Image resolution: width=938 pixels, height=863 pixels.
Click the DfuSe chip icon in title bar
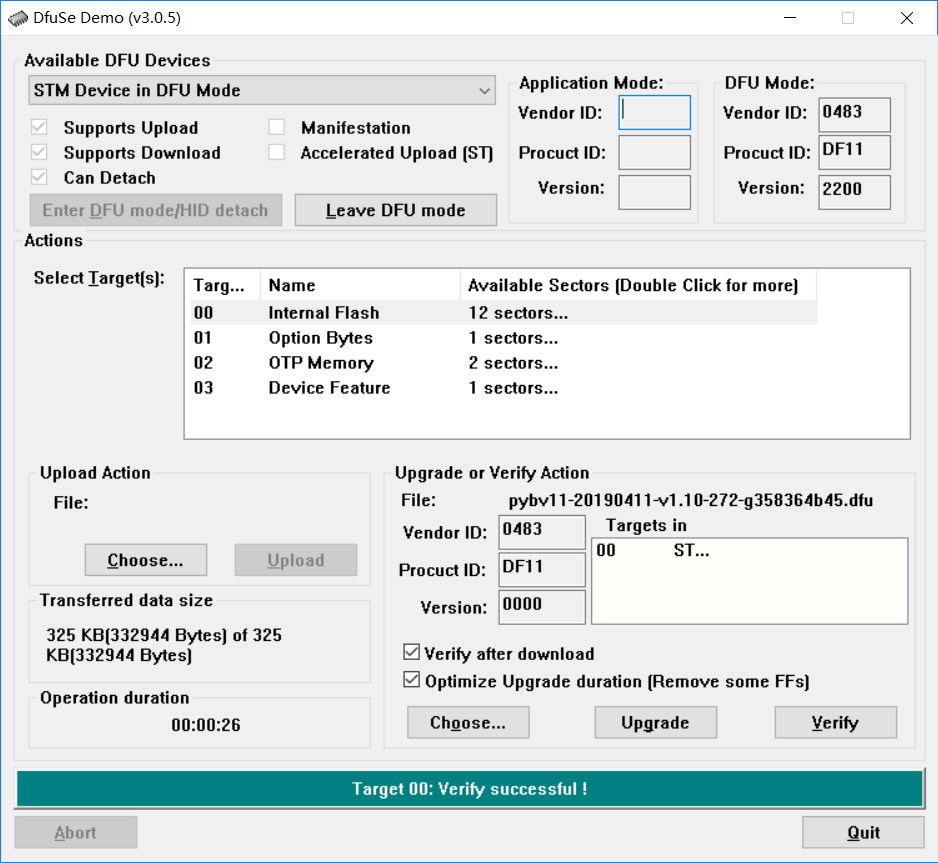click(x=19, y=17)
